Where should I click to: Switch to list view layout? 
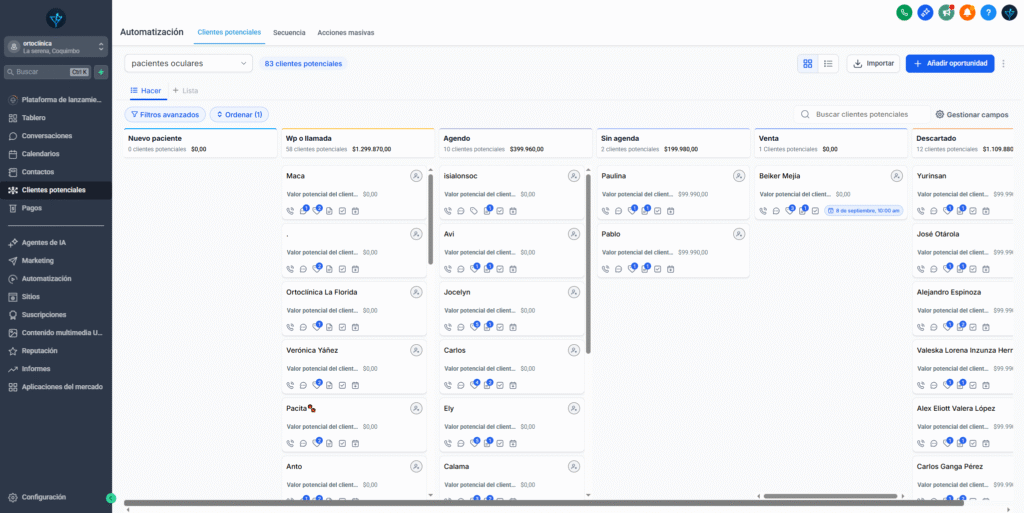tap(829, 63)
